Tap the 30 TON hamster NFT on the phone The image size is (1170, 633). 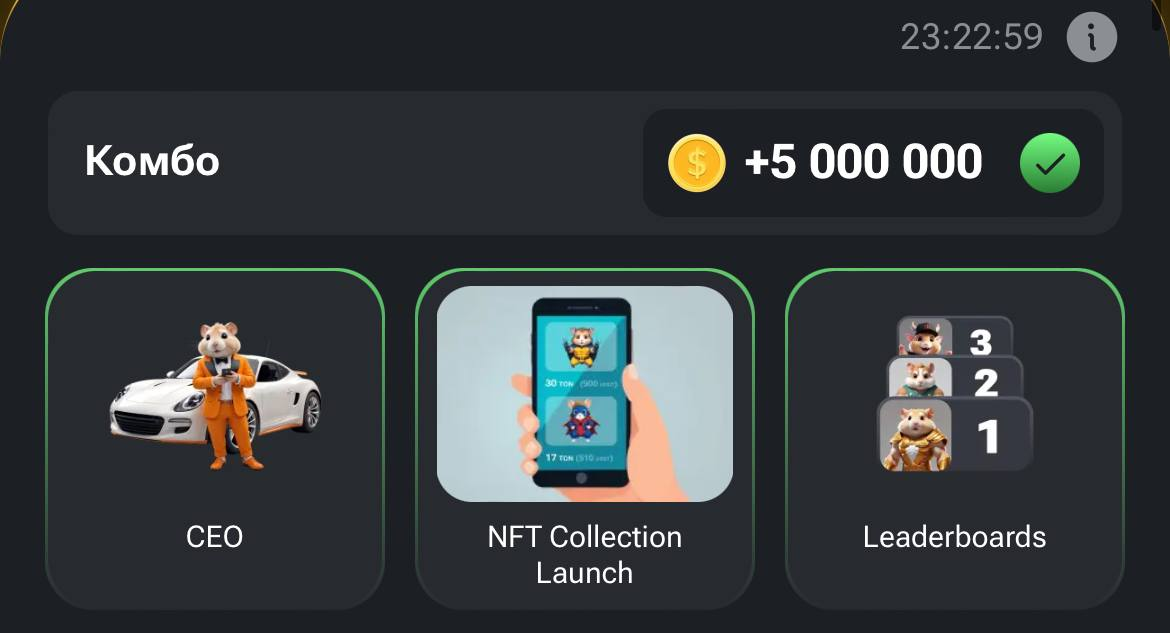pyautogui.click(x=581, y=347)
